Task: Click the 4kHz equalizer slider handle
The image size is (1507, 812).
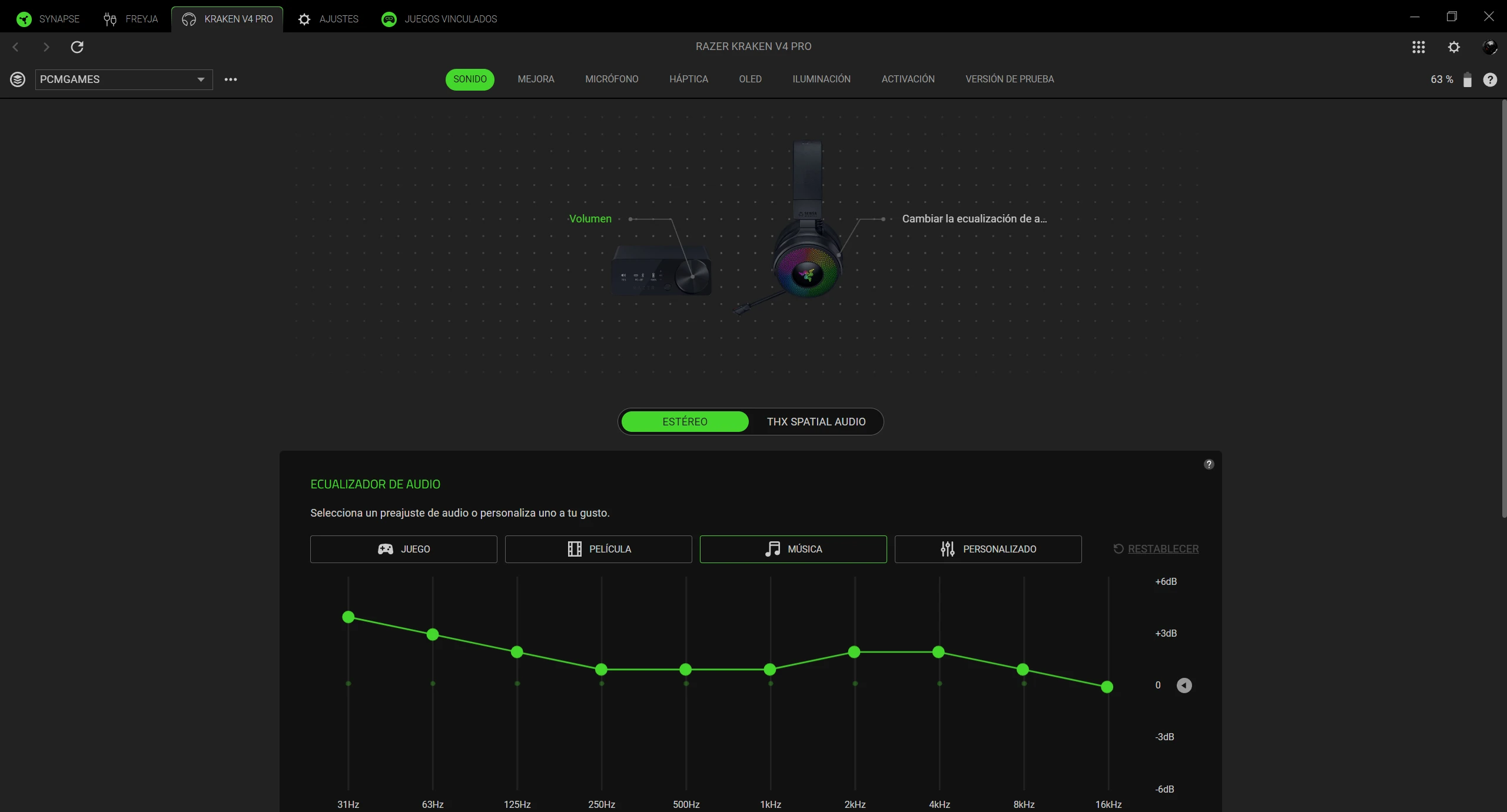Action: tap(939, 652)
